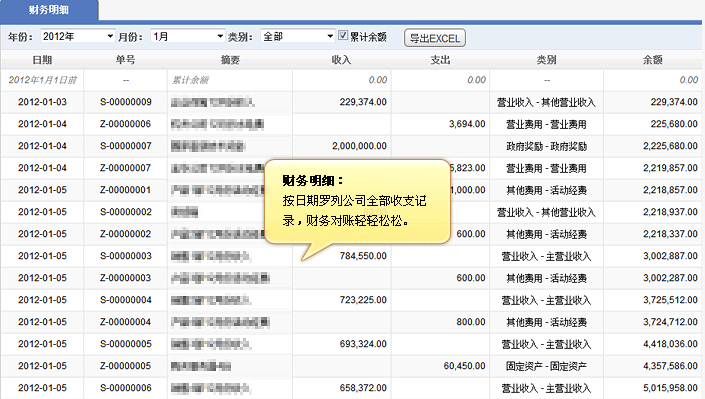705x399 pixels.
Task: Click the 导出EXCEL button
Action: (x=435, y=38)
